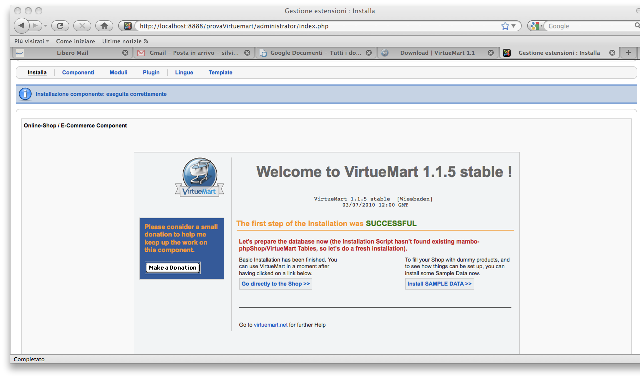
Task: Click the Gmail tab favicon
Action: pyautogui.click(x=141, y=53)
